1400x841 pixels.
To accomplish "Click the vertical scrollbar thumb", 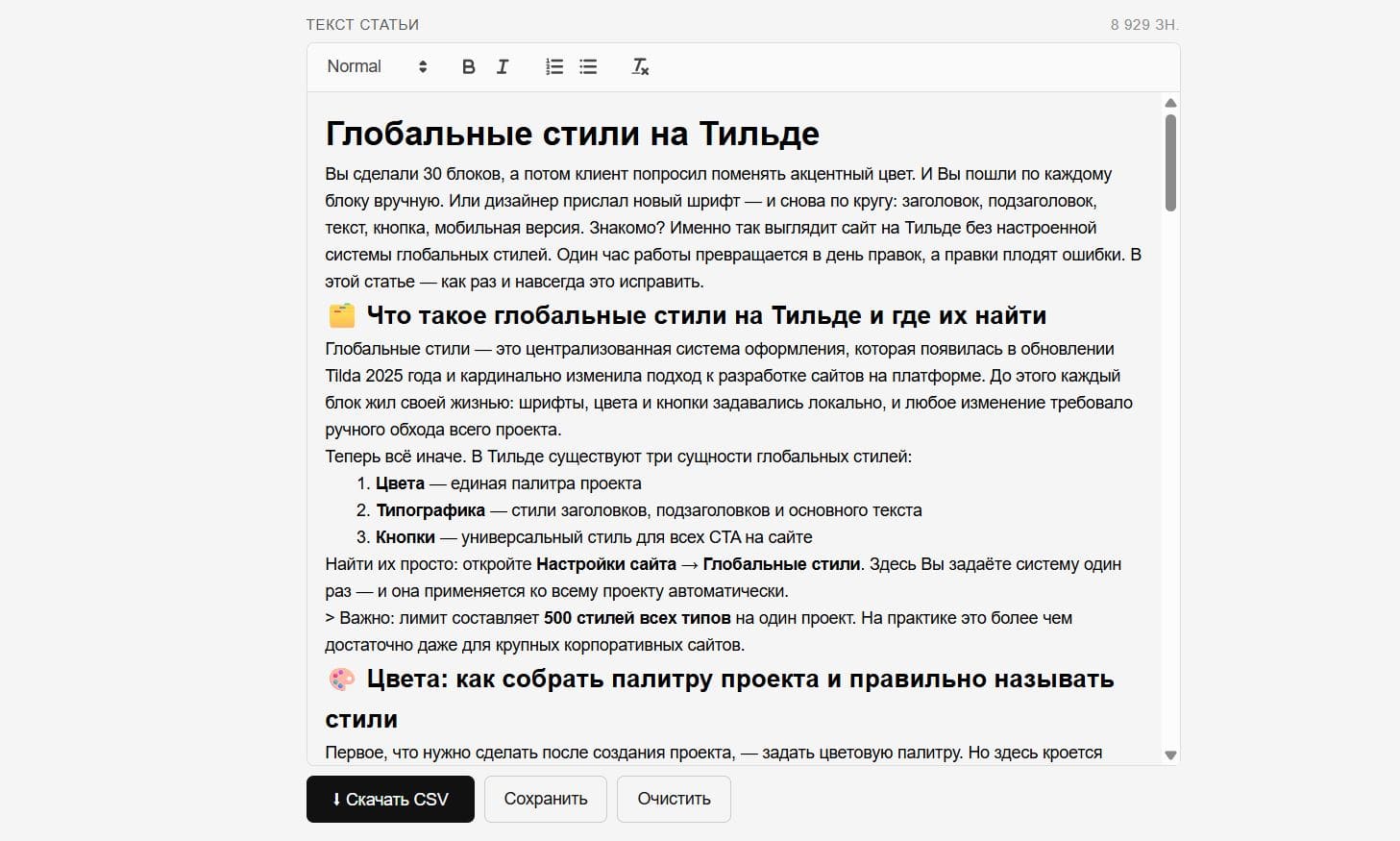I will (1170, 162).
